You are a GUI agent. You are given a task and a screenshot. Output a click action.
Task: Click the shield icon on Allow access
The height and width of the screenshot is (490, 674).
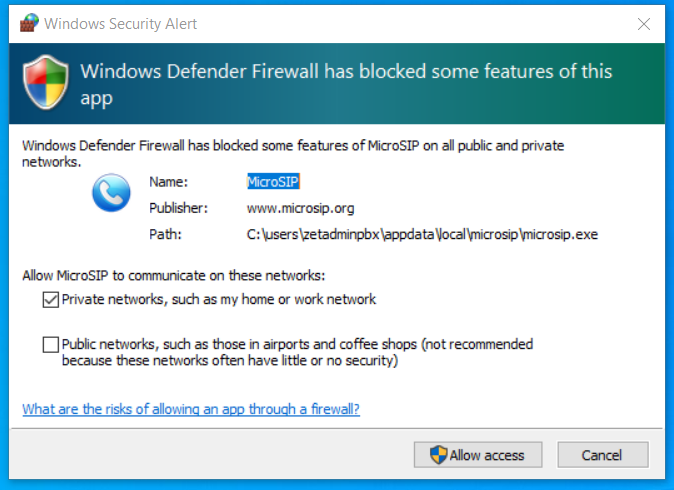[x=438, y=455]
